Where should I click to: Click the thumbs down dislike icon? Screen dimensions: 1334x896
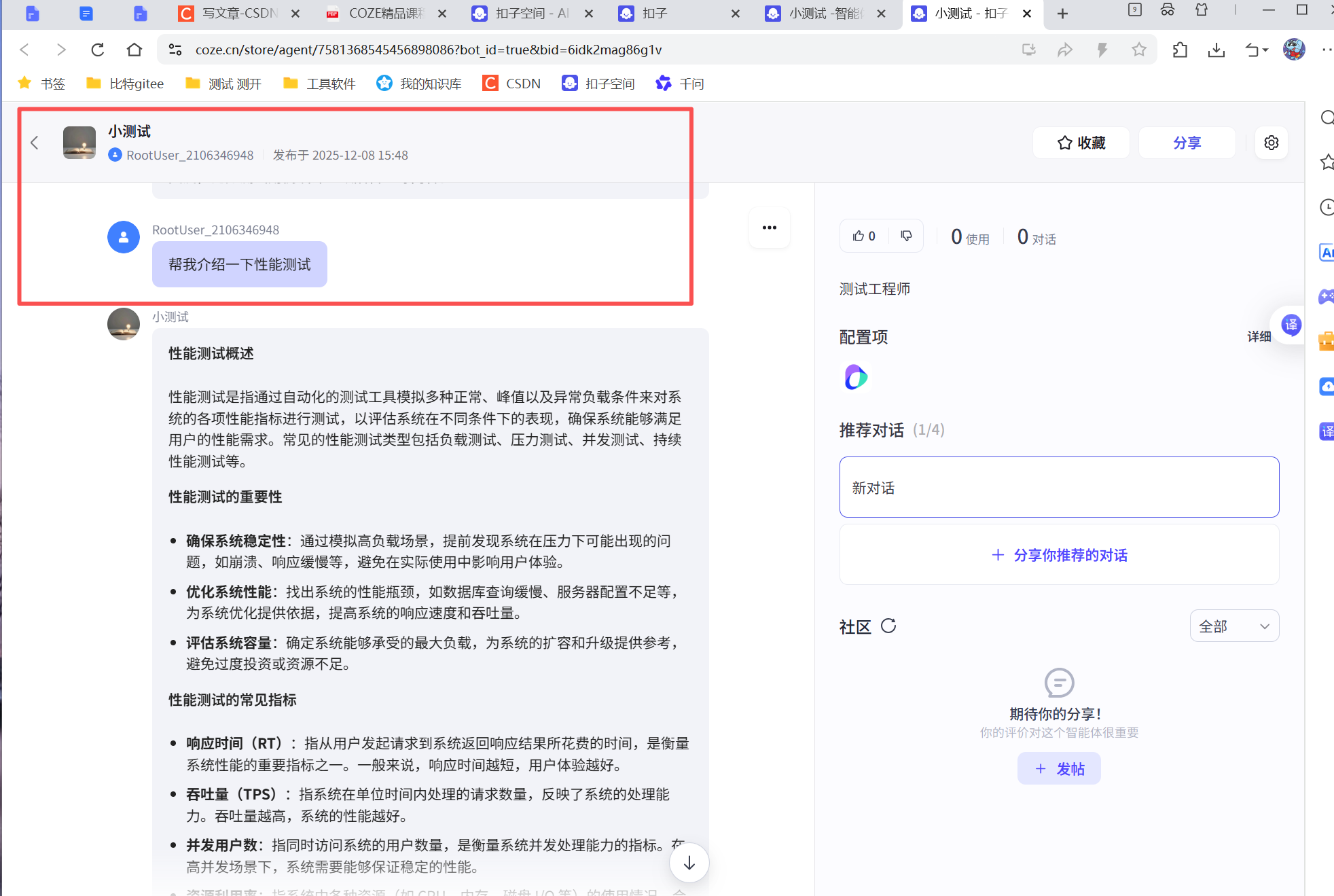coord(906,236)
